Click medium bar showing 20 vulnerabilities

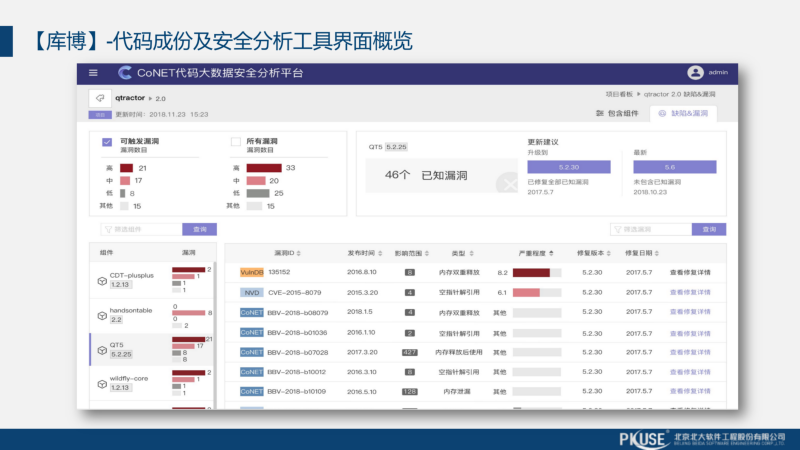tap(256, 181)
